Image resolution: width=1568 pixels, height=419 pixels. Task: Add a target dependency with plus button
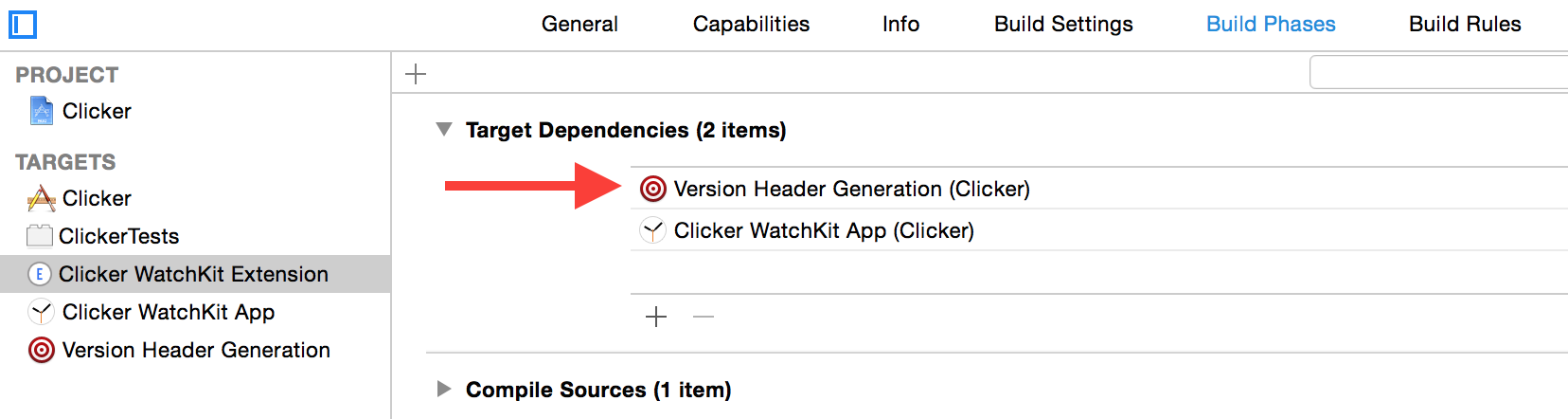pos(656,317)
